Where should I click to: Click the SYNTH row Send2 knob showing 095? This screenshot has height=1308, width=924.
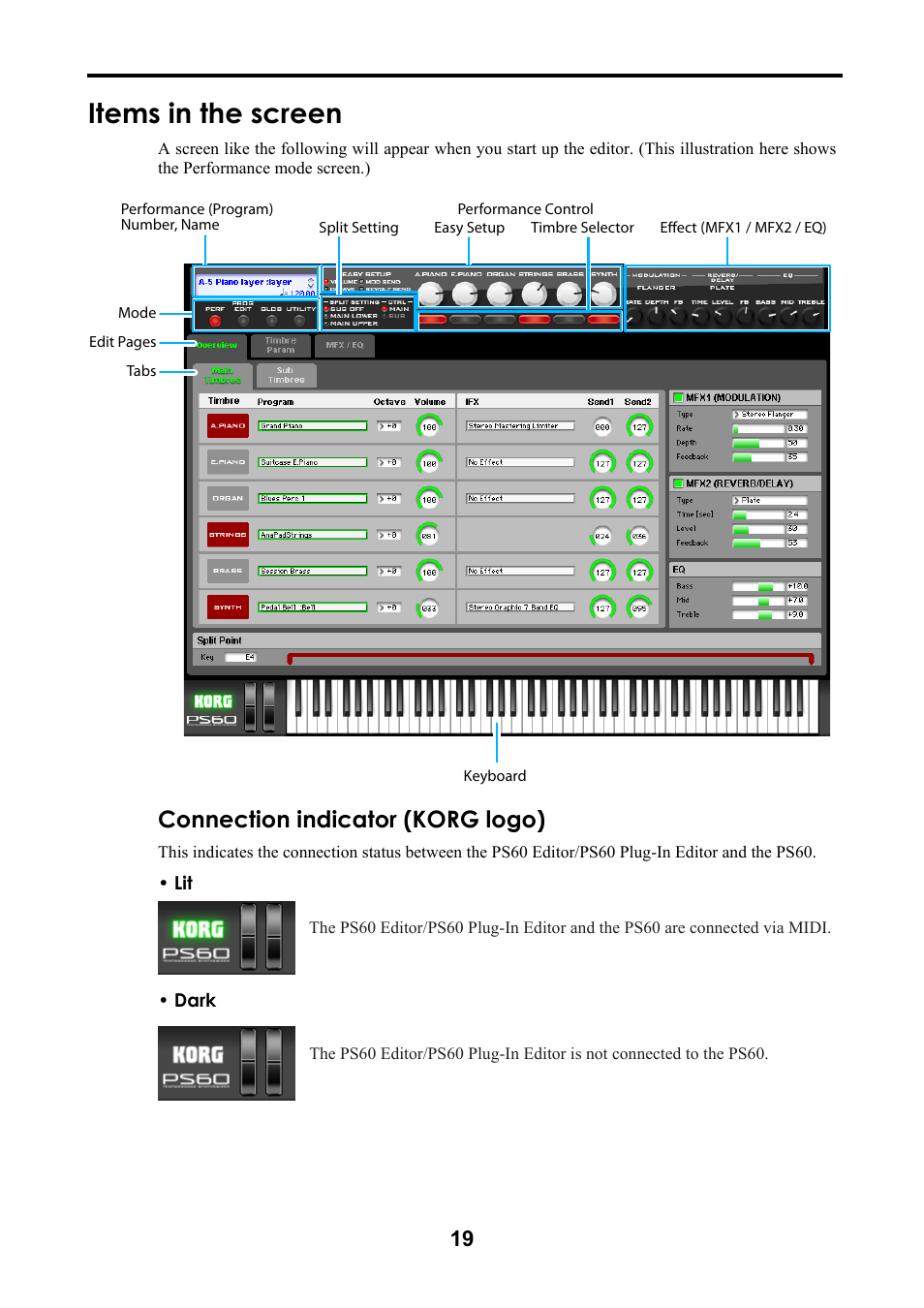pos(639,608)
